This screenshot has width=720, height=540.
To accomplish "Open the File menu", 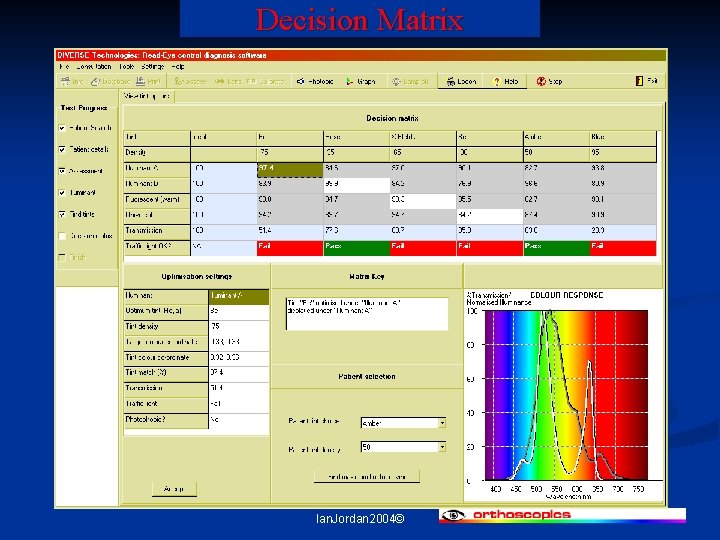I will (x=64, y=67).
